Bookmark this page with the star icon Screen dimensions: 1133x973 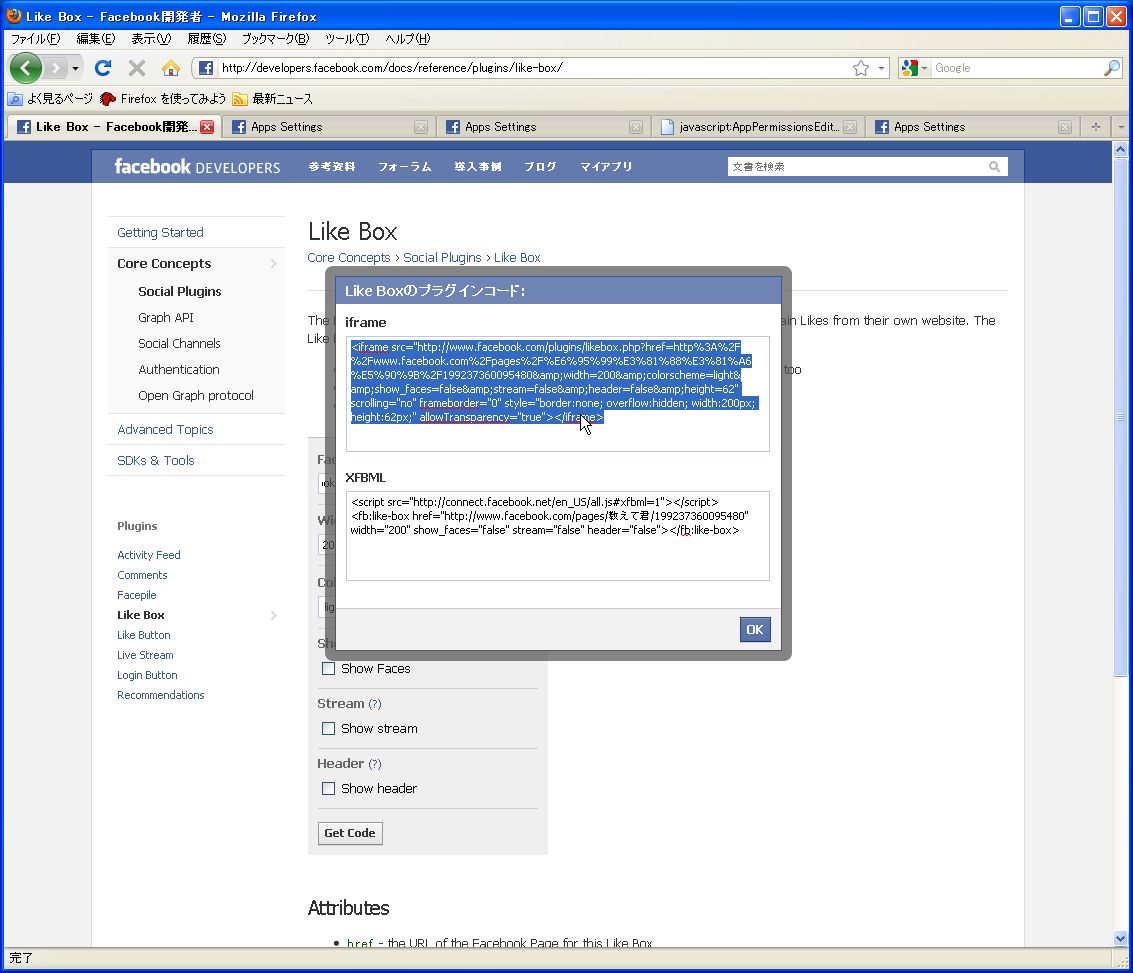(x=861, y=68)
